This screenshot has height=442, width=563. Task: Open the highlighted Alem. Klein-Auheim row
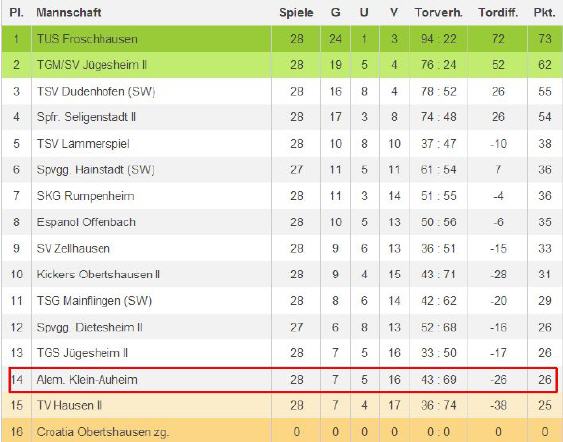click(x=283, y=380)
